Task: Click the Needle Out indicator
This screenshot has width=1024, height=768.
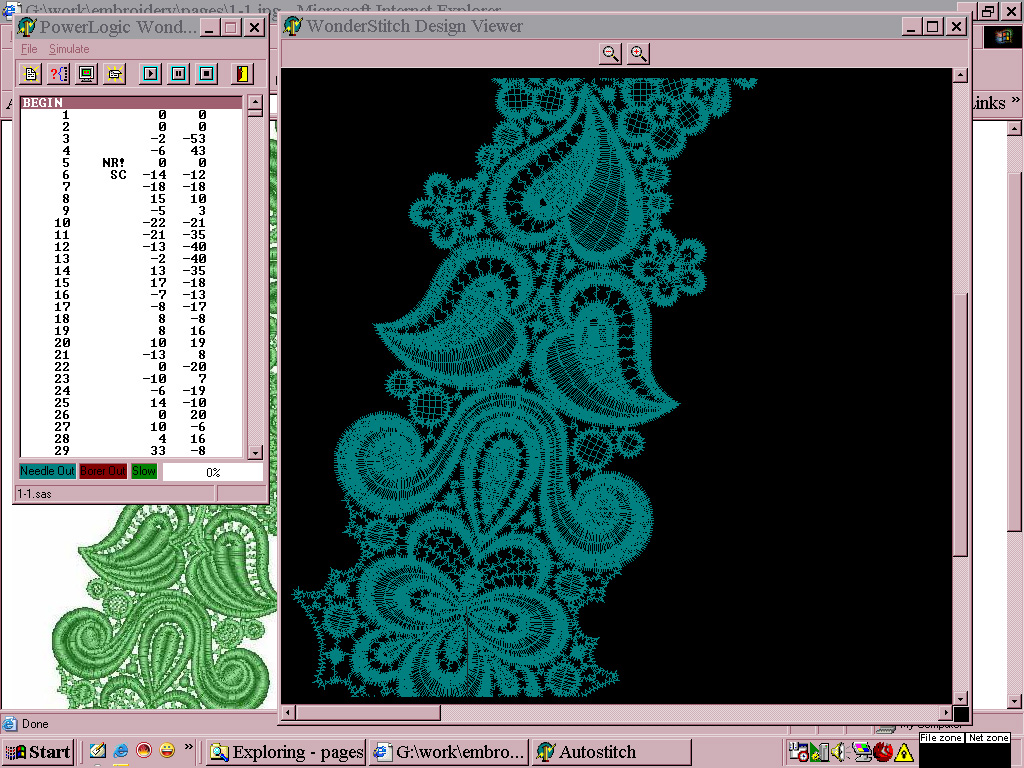Action: (47, 471)
